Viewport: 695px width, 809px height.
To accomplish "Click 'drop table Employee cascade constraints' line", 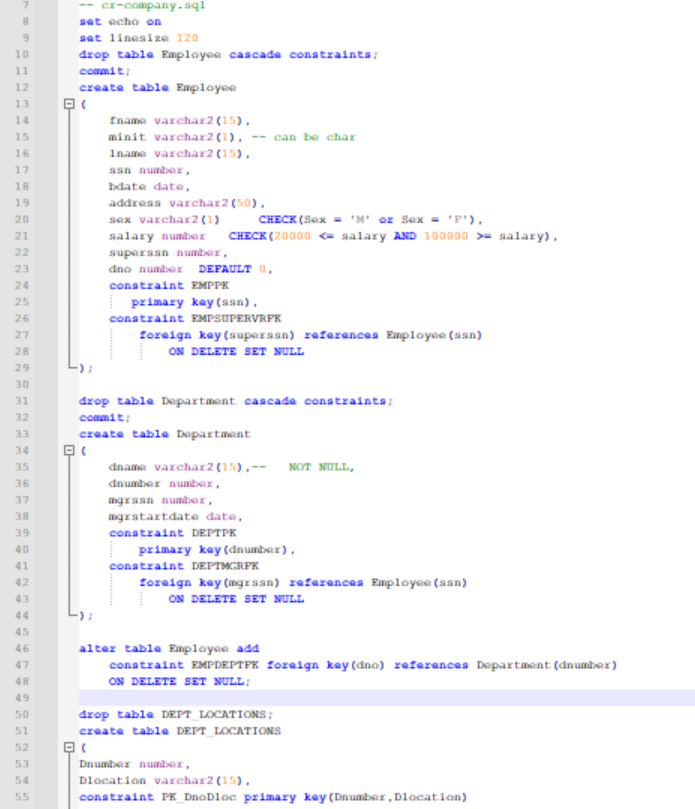I will 229,55.
